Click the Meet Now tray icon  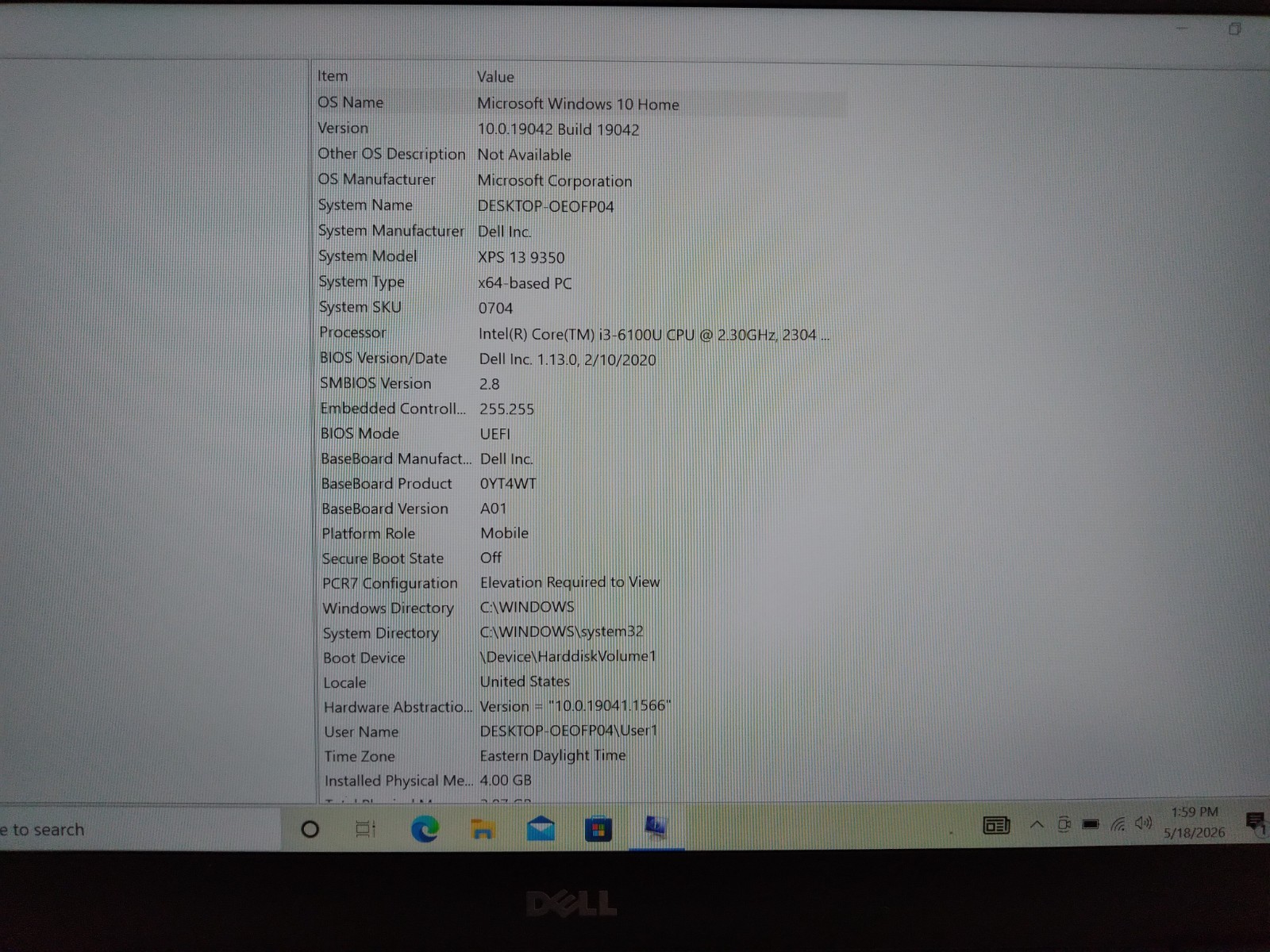(x=1064, y=825)
